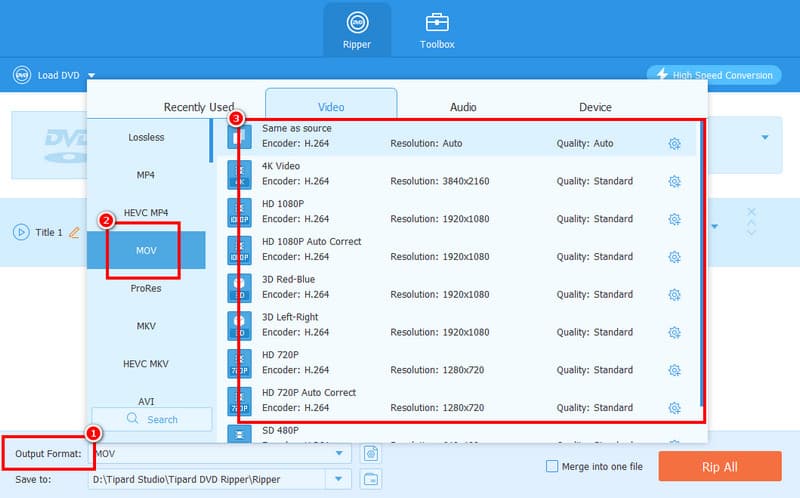Edit Title 1 name with pencil icon

pyautogui.click(x=72, y=232)
